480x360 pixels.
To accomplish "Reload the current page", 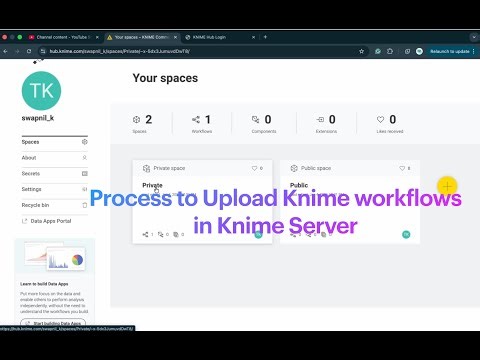I will pyautogui.click(x=29, y=51).
